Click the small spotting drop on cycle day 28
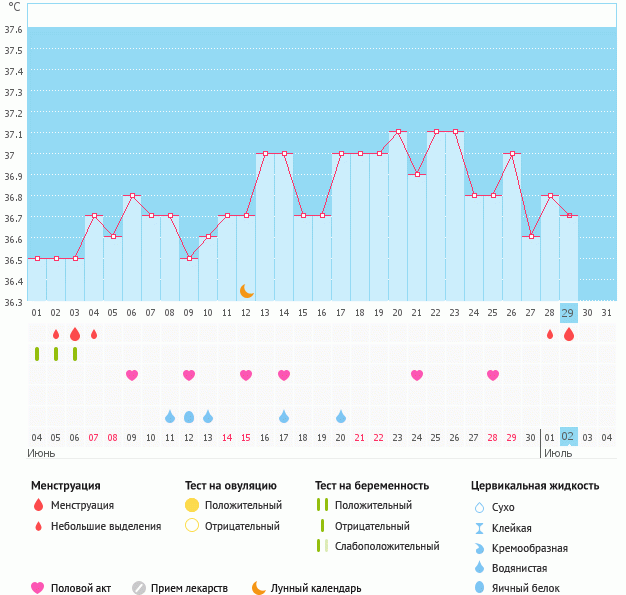Image resolution: width=626 pixels, height=595 pixels. click(550, 334)
